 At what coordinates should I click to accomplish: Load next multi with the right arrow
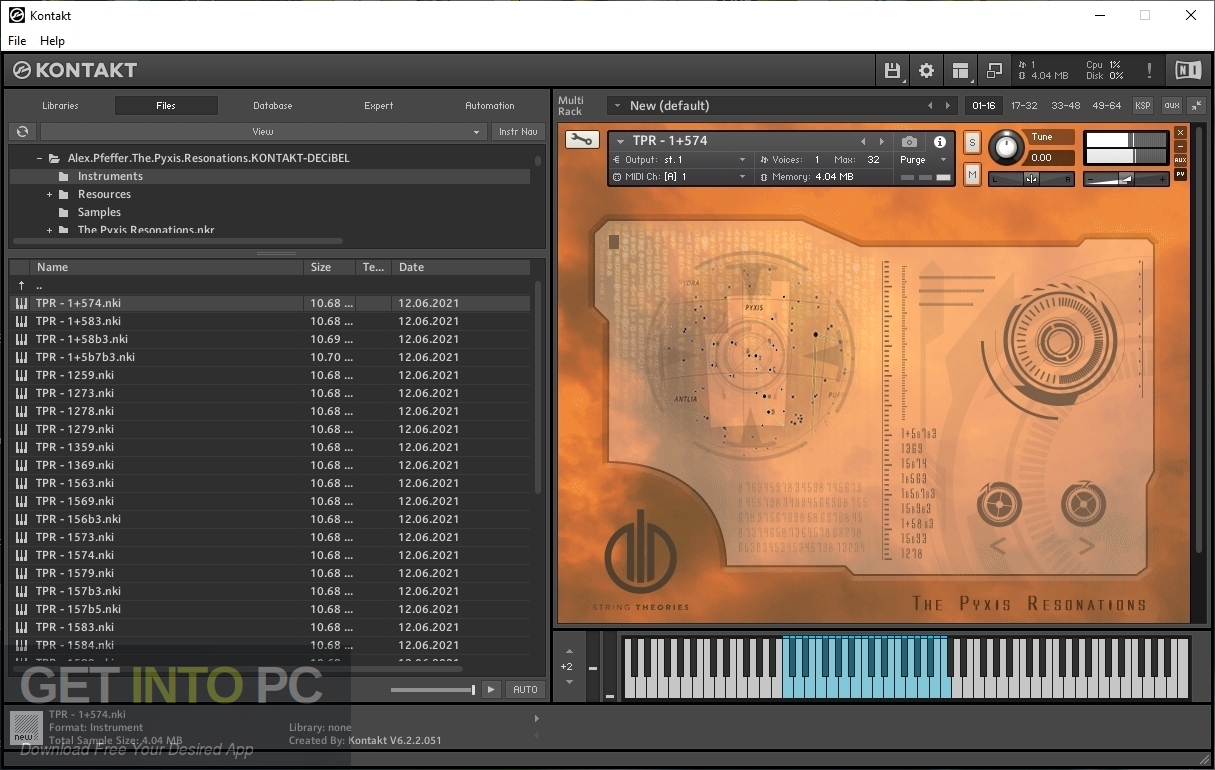[x=948, y=105]
